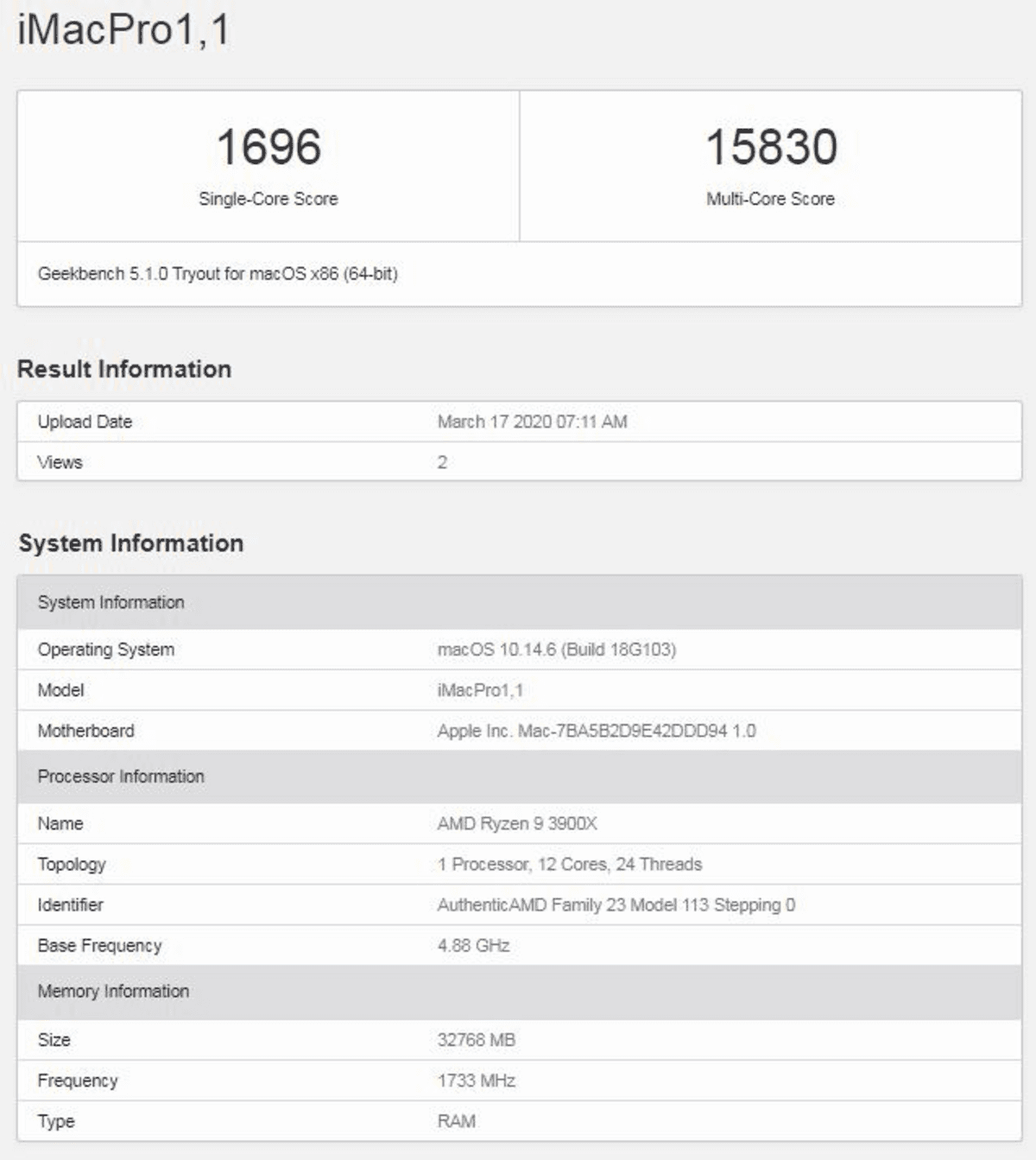The height and width of the screenshot is (1160, 1036).
Task: Click the memory Frequency label
Action: 78,1081
